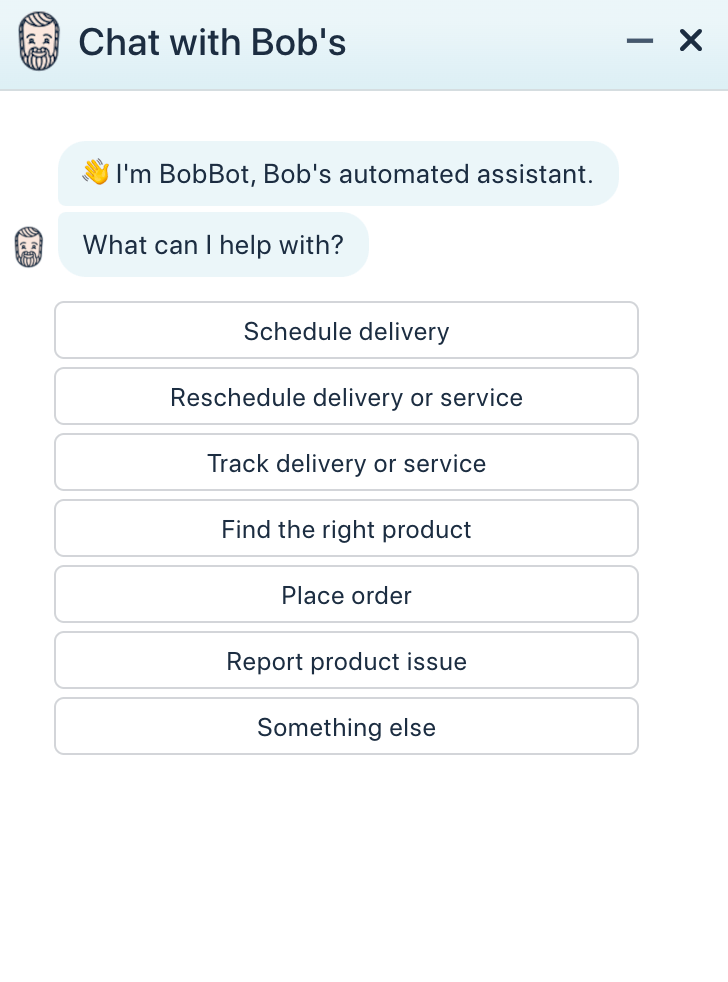Pick the Something else option

click(x=346, y=727)
